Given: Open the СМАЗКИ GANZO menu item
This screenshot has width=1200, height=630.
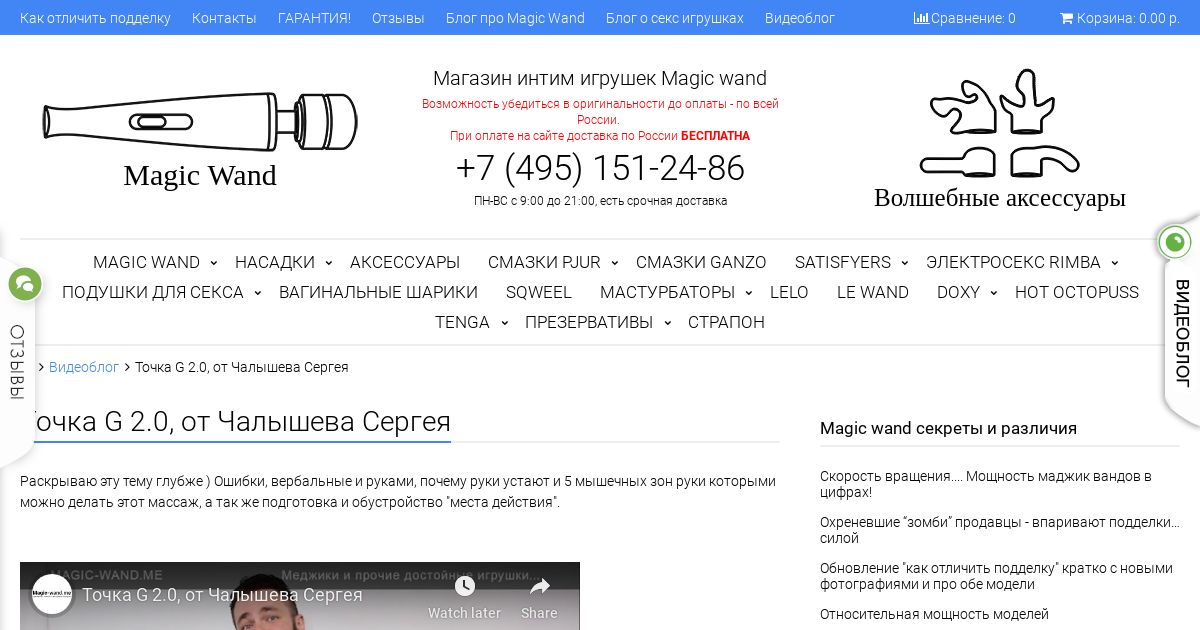Looking at the screenshot, I should pyautogui.click(x=701, y=262).
